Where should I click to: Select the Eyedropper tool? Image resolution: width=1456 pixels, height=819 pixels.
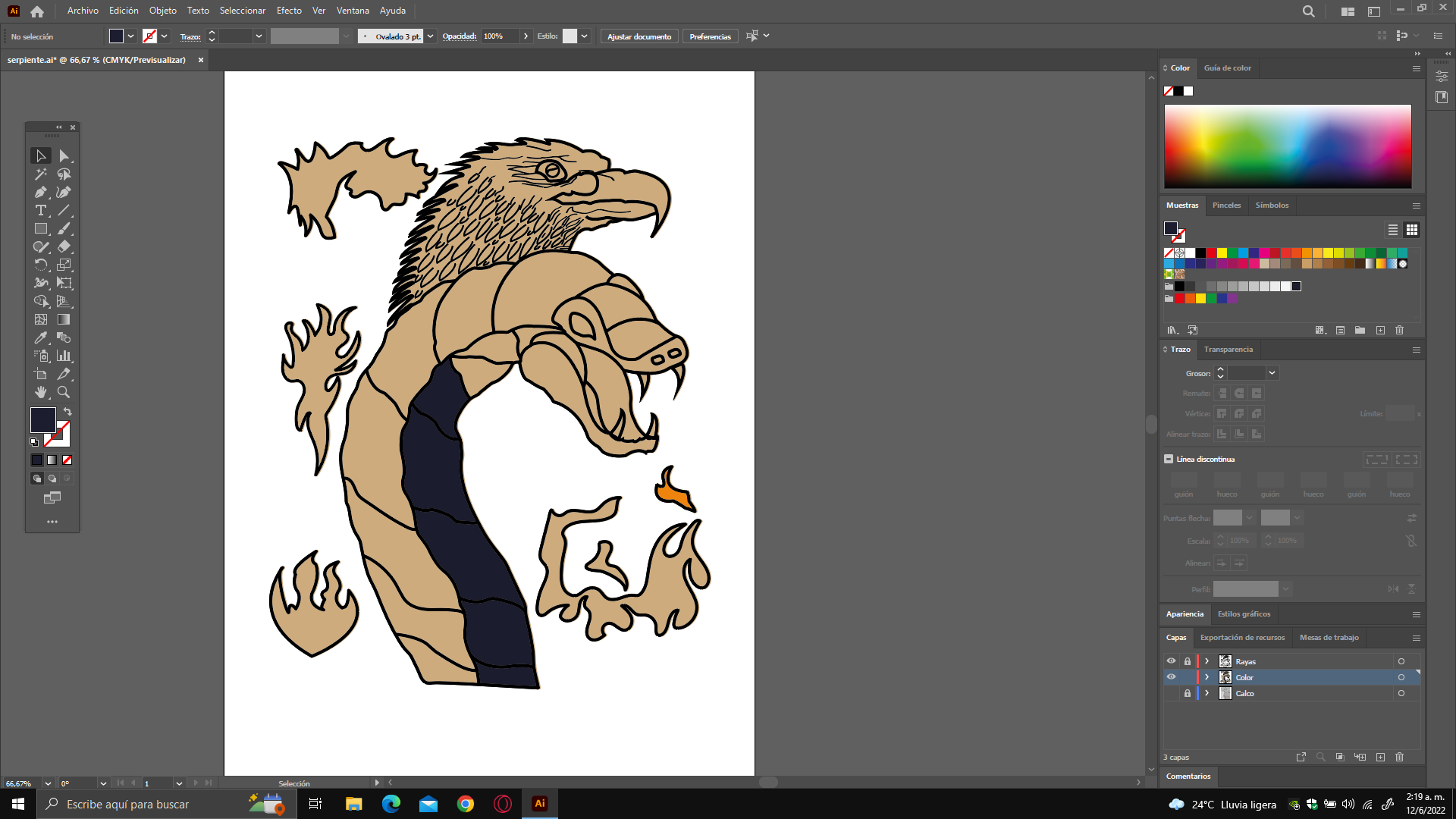tap(41, 338)
